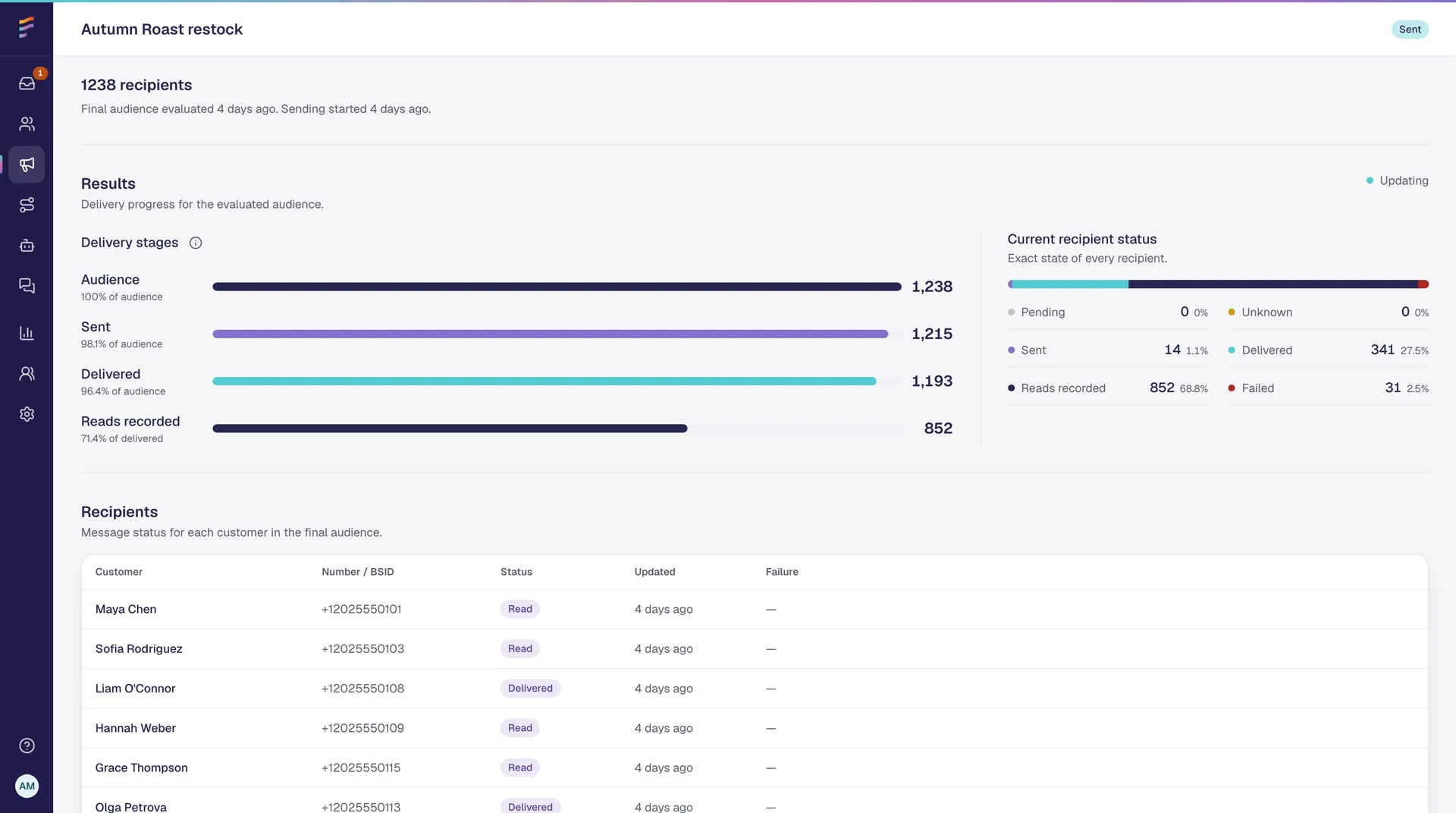The height and width of the screenshot is (813, 1456).
Task: Click the Status column header
Action: pos(516,572)
